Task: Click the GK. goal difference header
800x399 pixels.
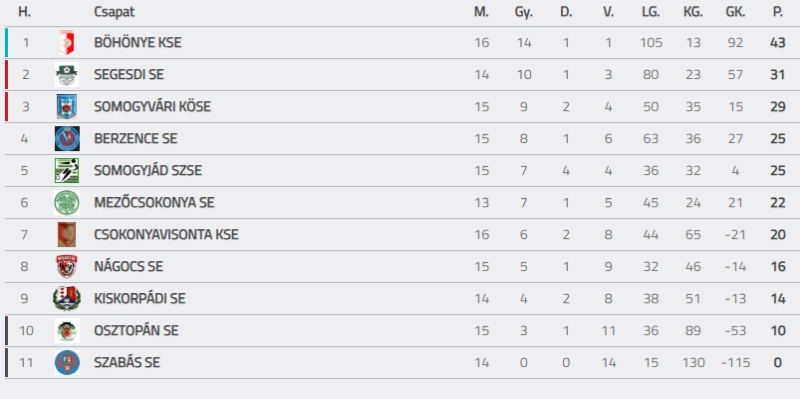Action: (735, 12)
